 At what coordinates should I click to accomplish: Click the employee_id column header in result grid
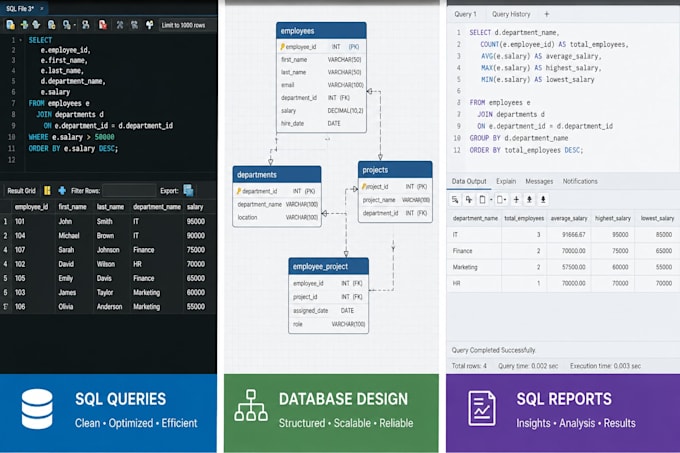click(31, 207)
